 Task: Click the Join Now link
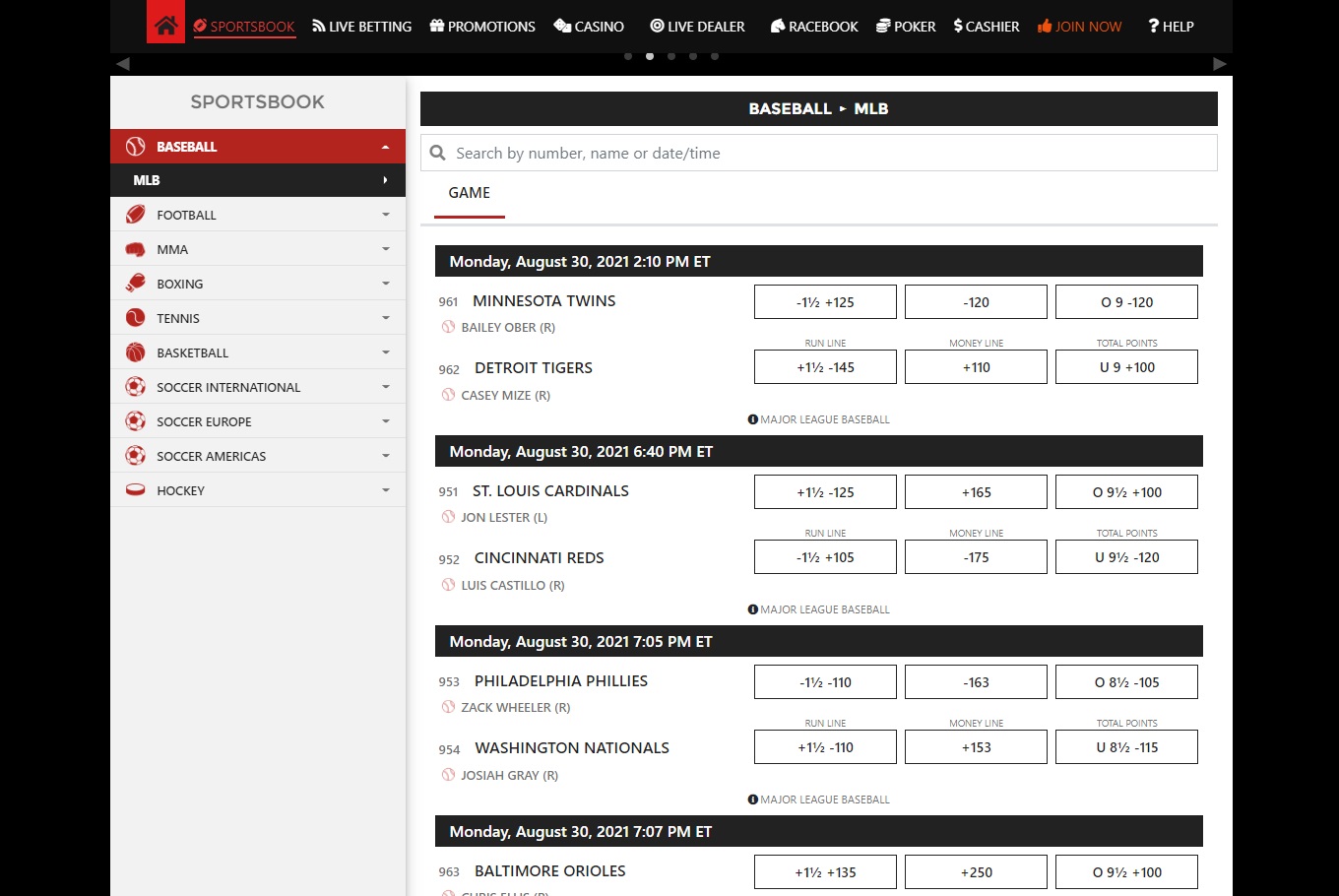(x=1079, y=27)
